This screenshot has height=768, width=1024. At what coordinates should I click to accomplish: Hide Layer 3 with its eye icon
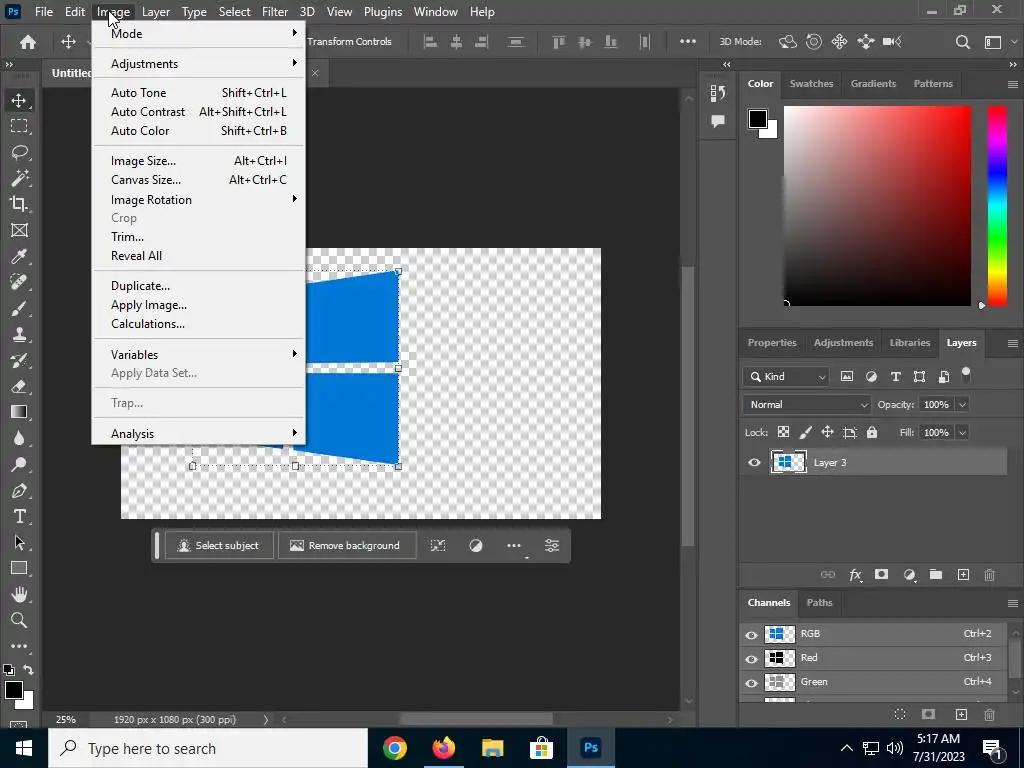754,462
